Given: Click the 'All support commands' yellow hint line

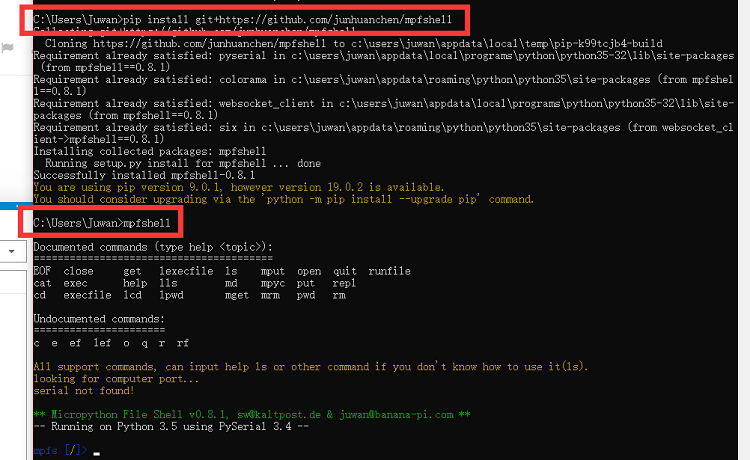Looking at the screenshot, I should point(311,367).
